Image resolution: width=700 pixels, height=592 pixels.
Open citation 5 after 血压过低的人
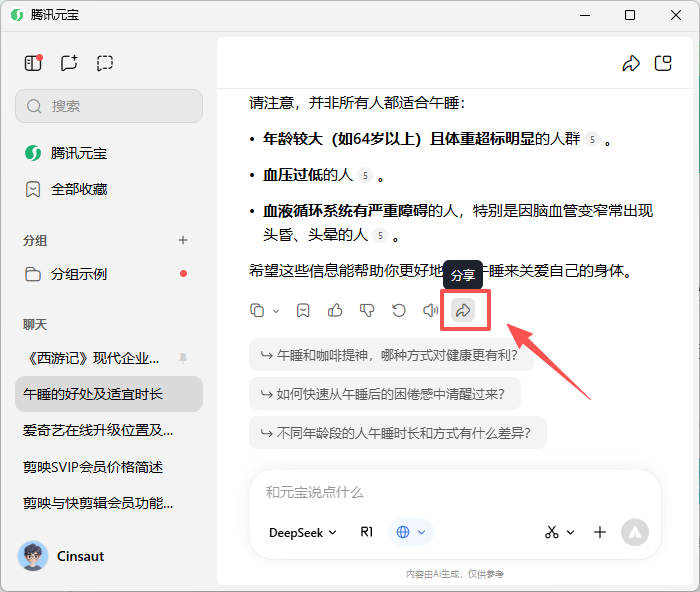(x=365, y=175)
